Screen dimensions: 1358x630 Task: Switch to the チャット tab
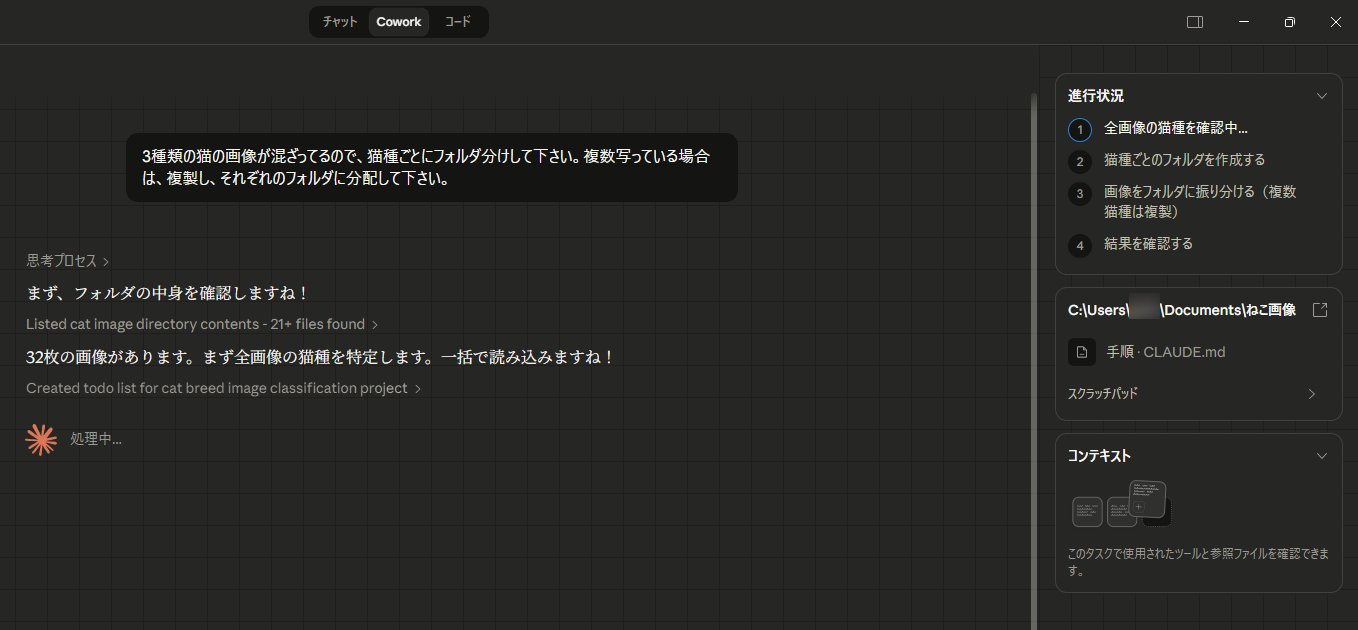tap(340, 22)
